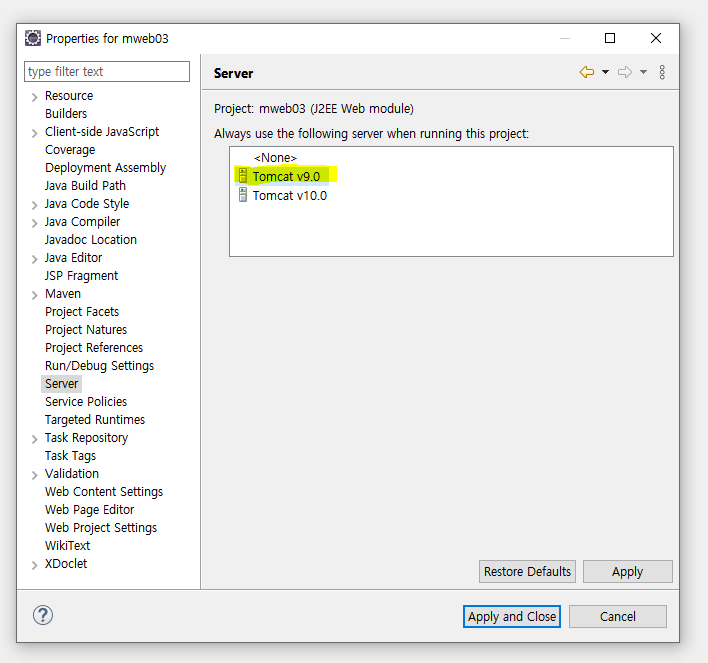
Task: Expand the XDoclet node
Action: (x=34, y=565)
